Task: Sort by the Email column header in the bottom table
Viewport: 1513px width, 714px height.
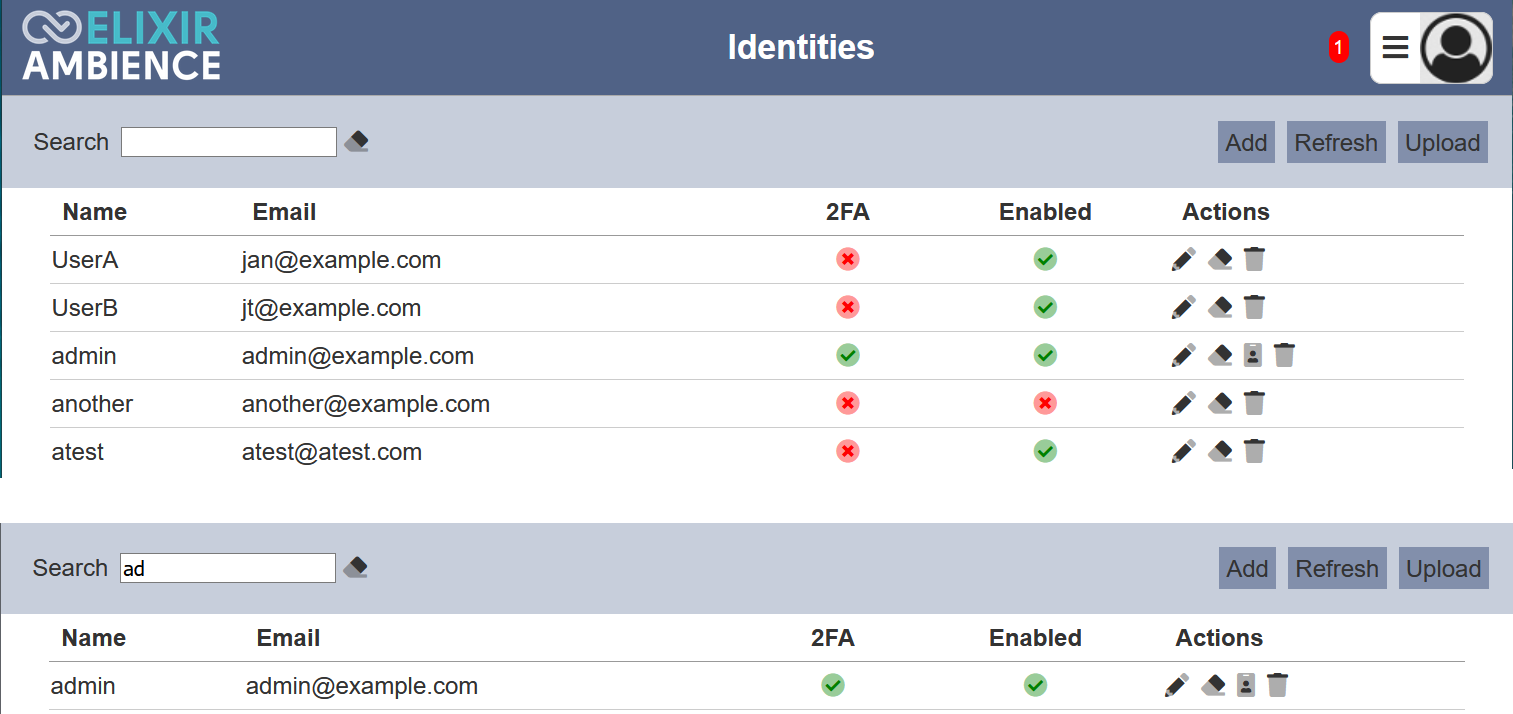Action: click(288, 638)
